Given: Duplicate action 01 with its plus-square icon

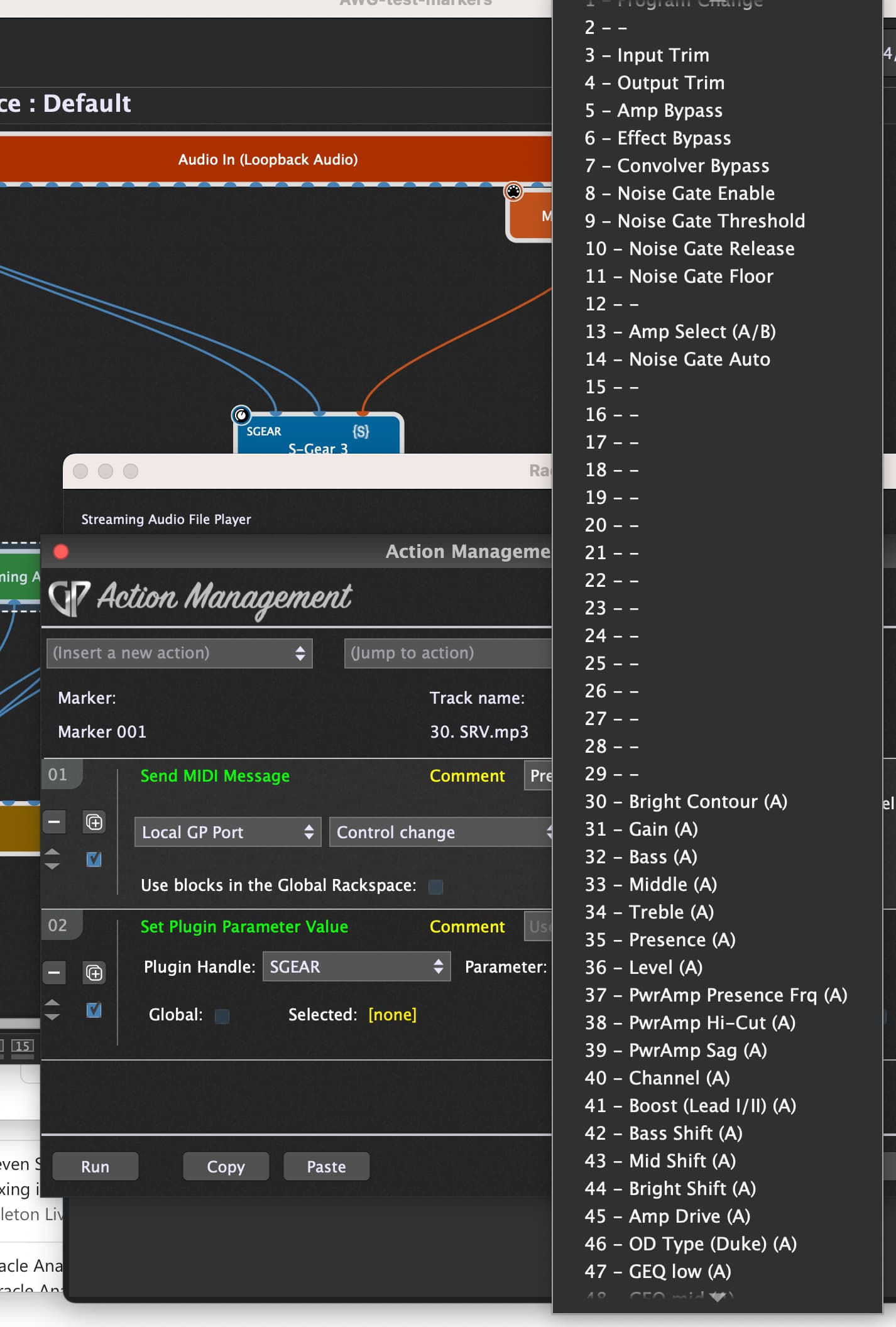Looking at the screenshot, I should coord(94,822).
